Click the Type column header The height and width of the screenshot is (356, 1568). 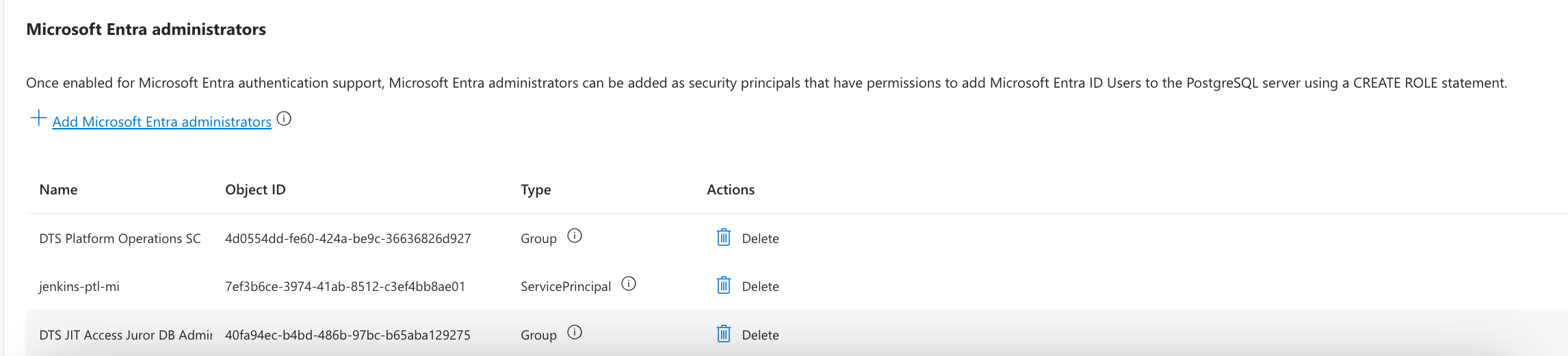536,190
